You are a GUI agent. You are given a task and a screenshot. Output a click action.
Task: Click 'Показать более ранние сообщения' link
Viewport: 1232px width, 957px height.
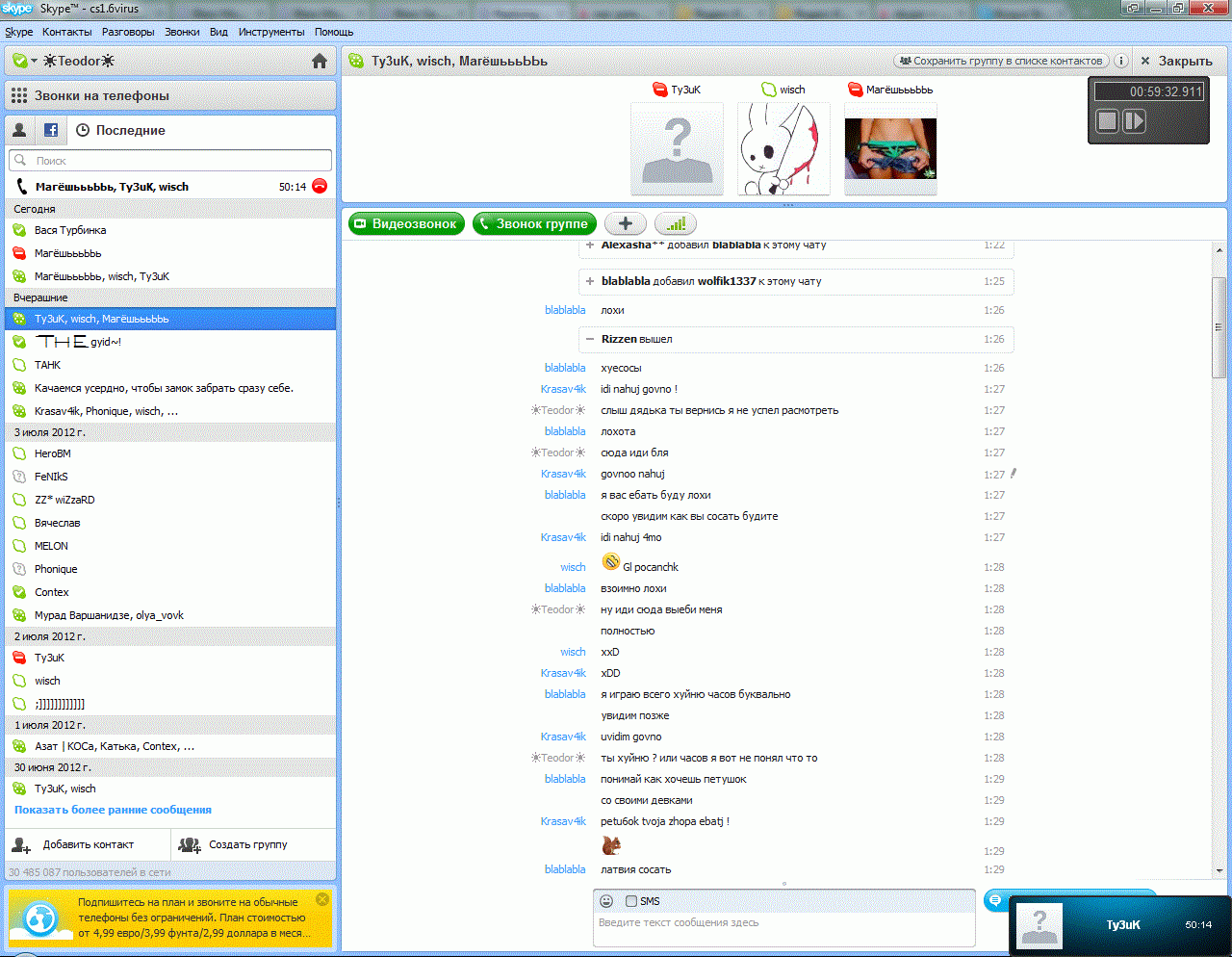[x=113, y=810]
